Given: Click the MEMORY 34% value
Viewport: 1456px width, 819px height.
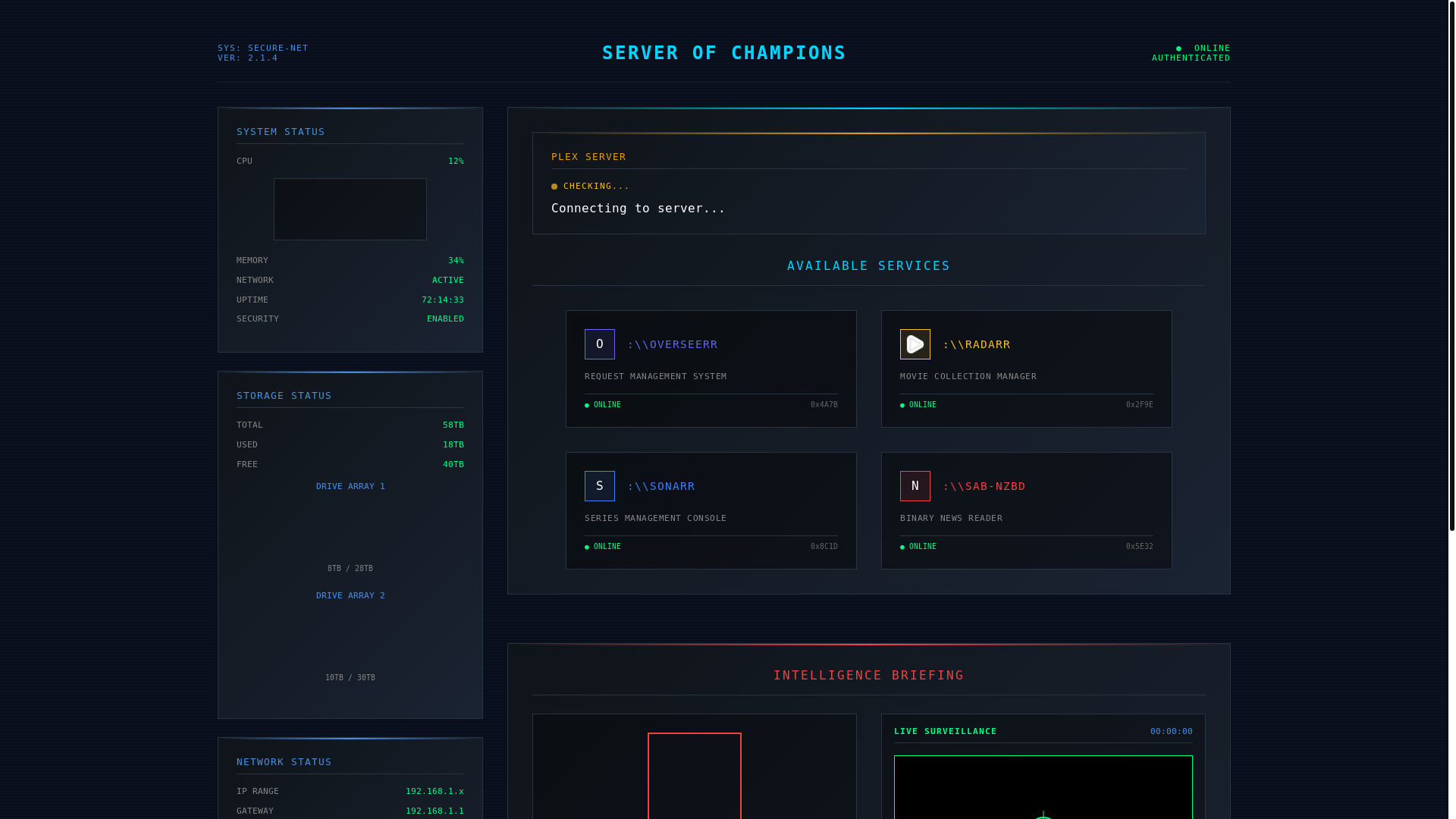Looking at the screenshot, I should (x=456, y=261).
